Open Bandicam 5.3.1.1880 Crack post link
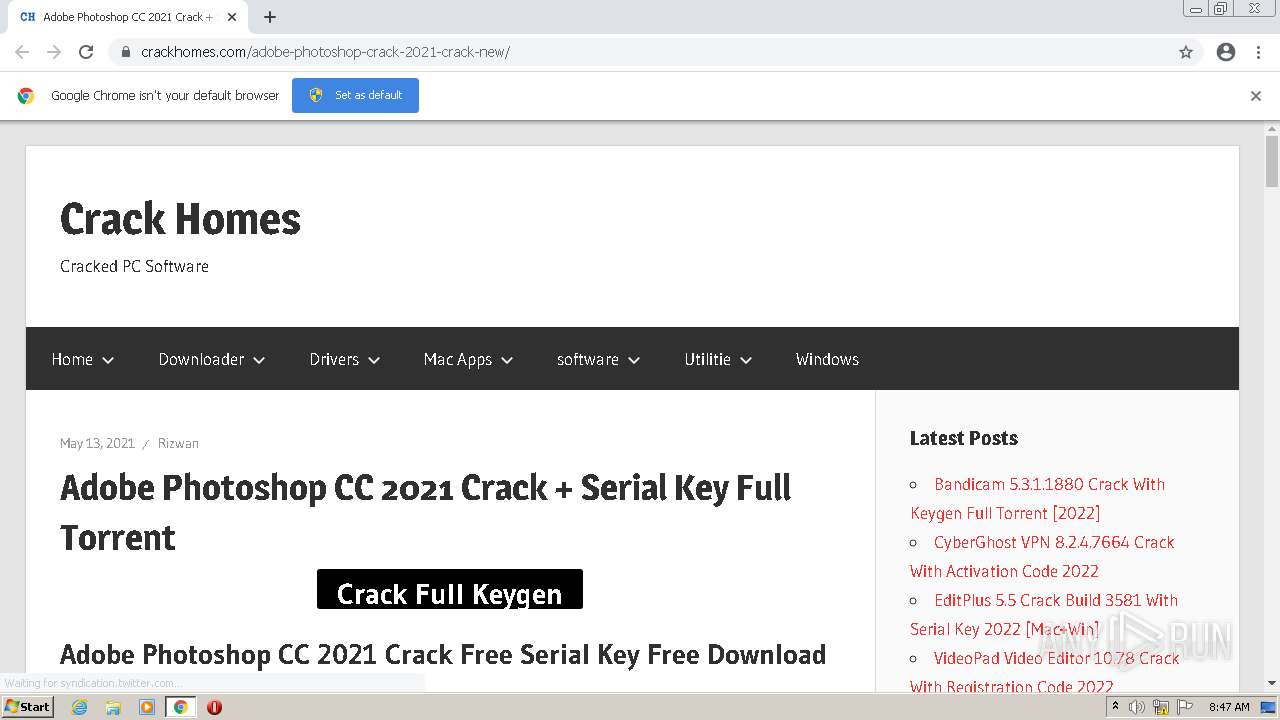Image resolution: width=1280 pixels, height=720 pixels. (x=1037, y=498)
